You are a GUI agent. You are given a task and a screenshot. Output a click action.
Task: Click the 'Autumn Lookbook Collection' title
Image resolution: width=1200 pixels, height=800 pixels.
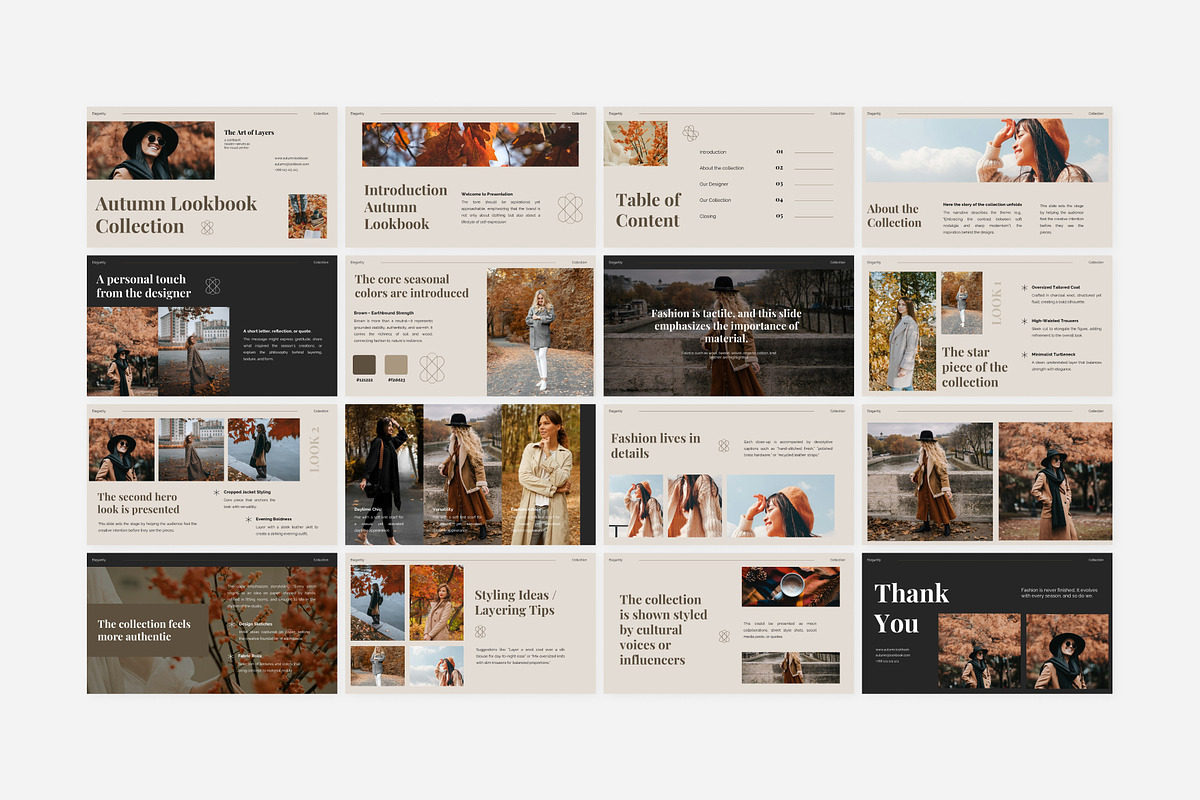pyautogui.click(x=176, y=215)
